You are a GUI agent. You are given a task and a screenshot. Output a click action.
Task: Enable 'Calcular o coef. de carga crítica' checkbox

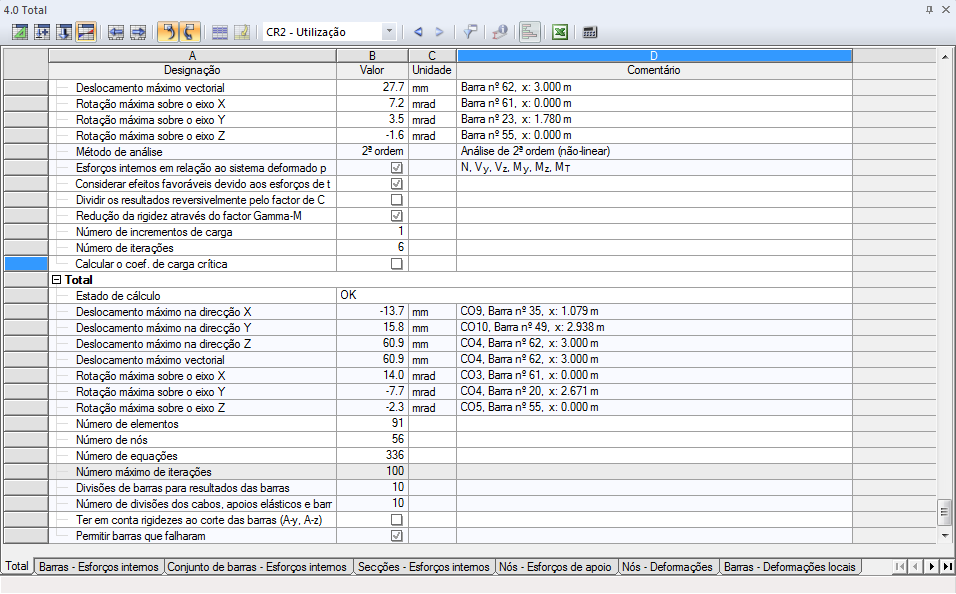[396, 263]
